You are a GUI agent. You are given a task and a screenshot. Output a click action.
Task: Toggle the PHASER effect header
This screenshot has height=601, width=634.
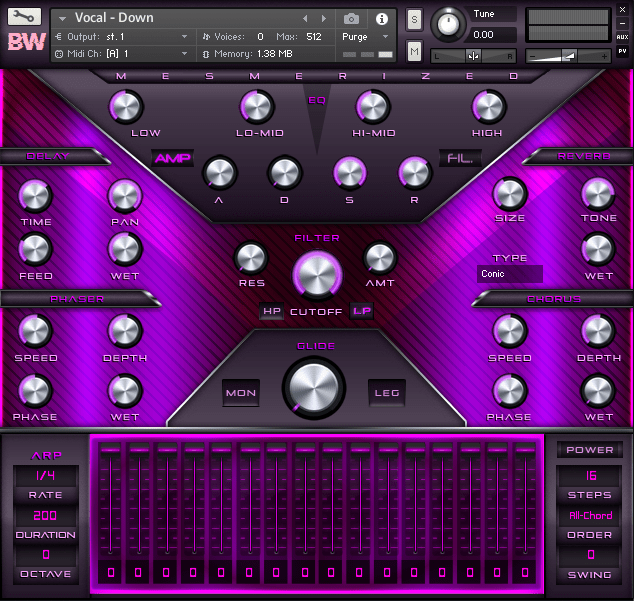[78, 299]
